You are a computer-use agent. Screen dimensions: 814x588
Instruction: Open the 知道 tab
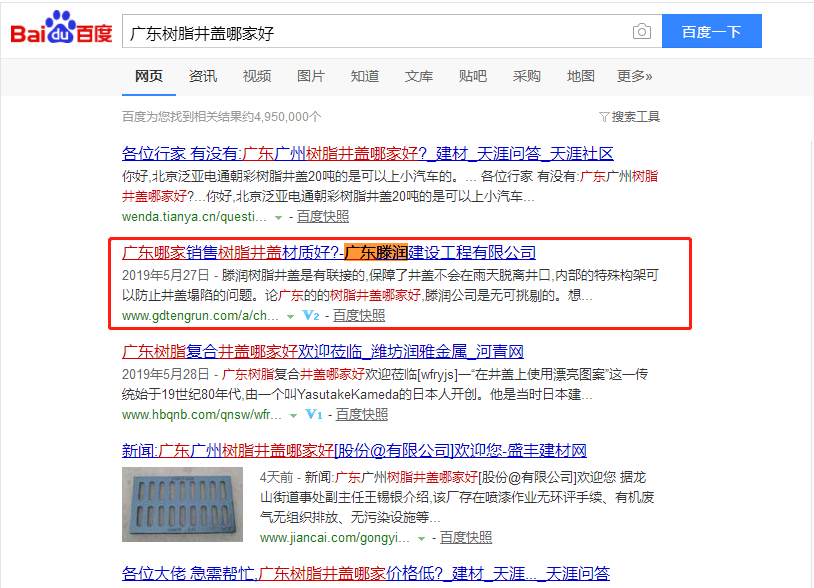365,76
